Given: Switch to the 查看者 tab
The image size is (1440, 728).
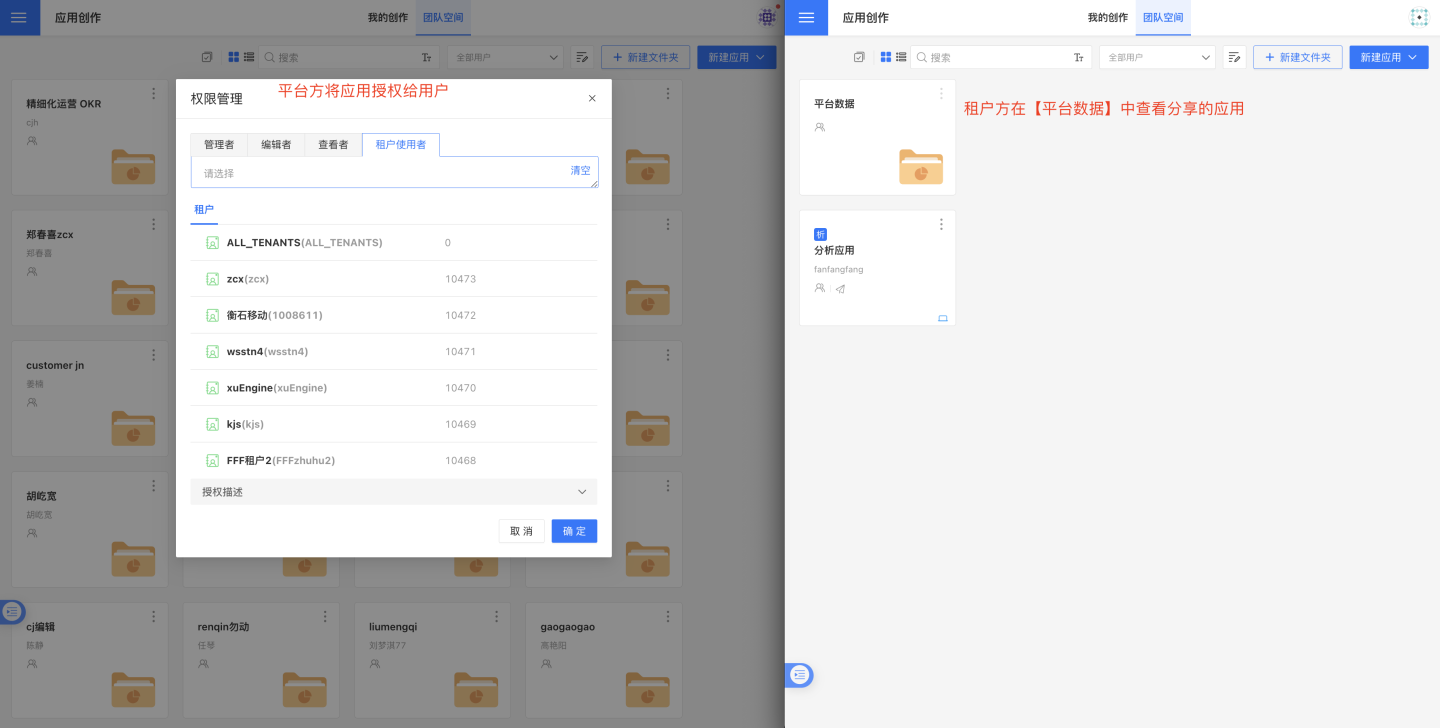Looking at the screenshot, I should tap(333, 145).
